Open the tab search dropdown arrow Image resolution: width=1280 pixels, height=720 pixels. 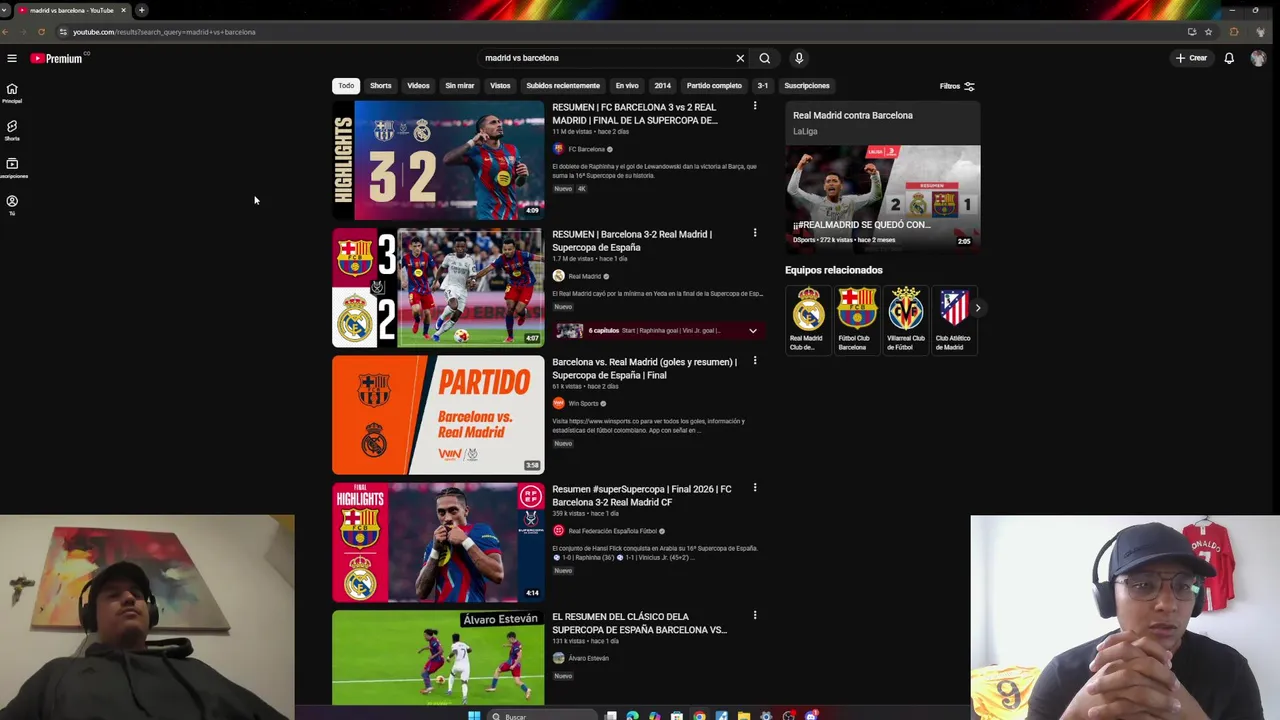pos(4,10)
